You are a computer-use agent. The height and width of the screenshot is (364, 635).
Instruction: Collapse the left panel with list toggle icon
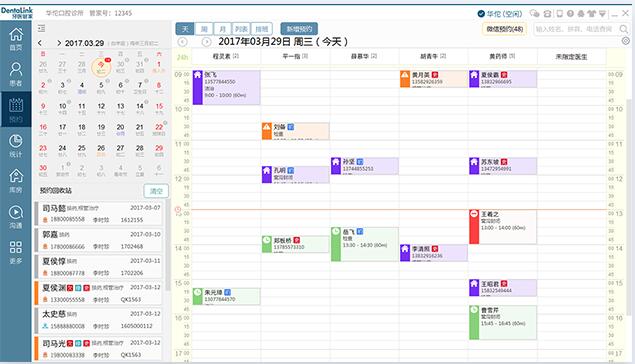point(41,28)
